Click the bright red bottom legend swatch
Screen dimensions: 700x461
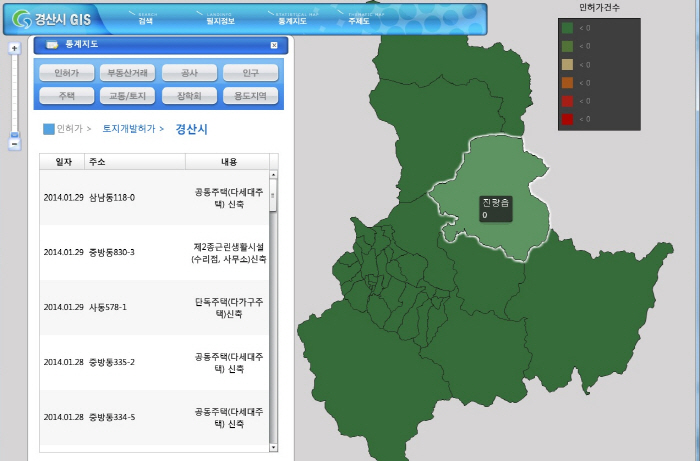(x=567, y=120)
